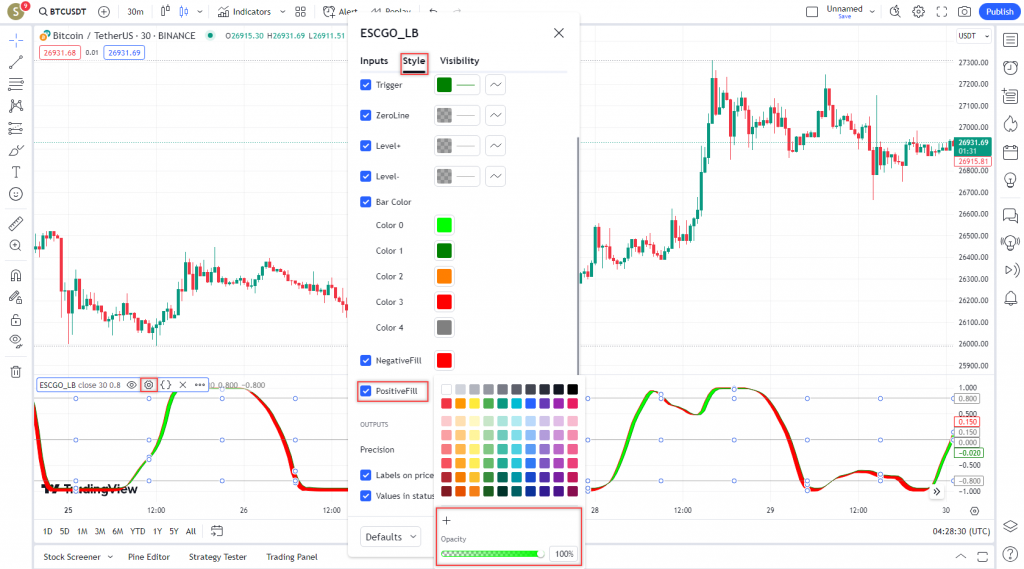Toggle the Level- checkbox
This screenshot has width=1024, height=569.
[x=366, y=176]
